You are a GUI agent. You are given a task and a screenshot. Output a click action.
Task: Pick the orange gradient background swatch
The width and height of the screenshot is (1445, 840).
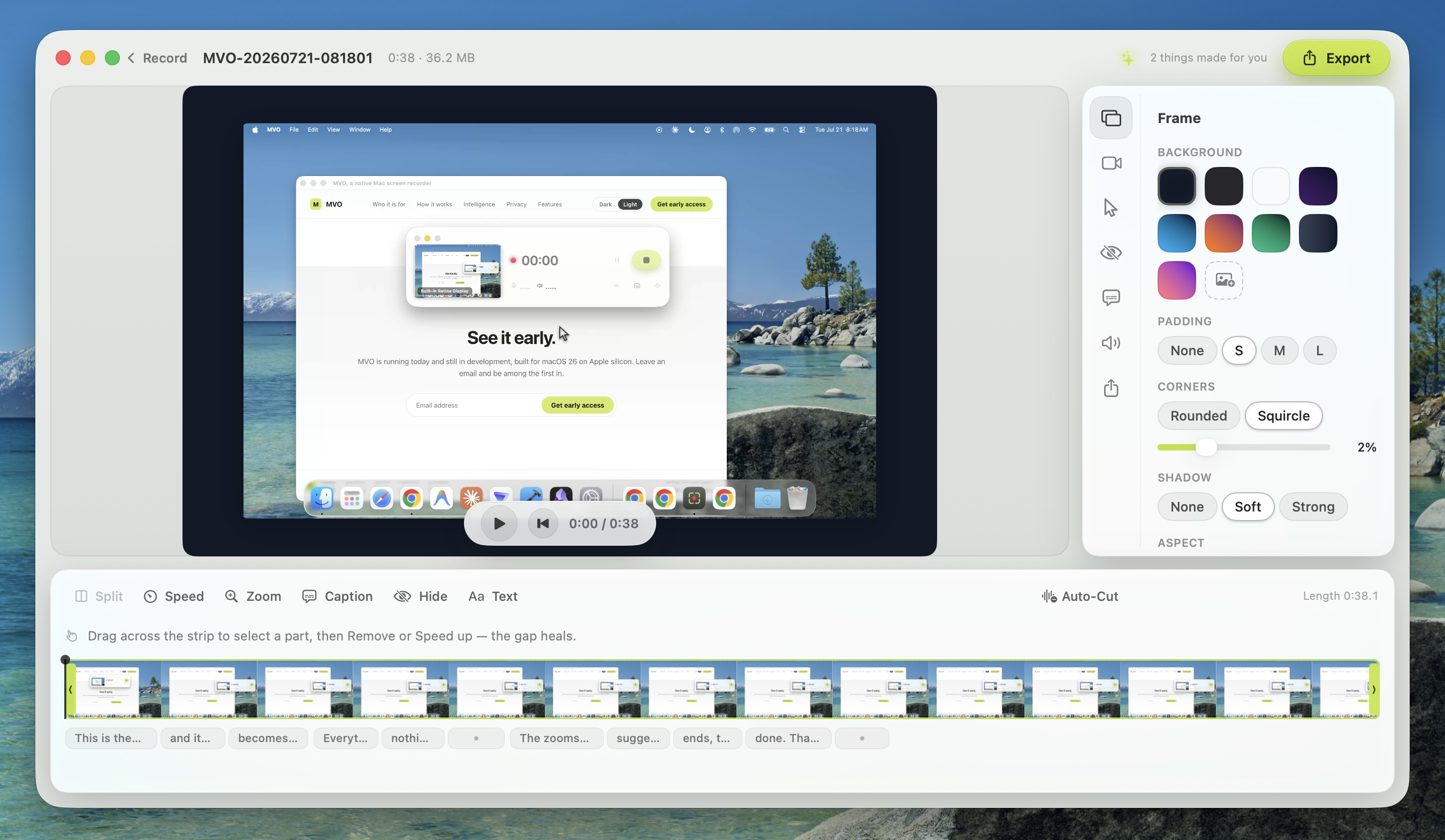[1223, 233]
